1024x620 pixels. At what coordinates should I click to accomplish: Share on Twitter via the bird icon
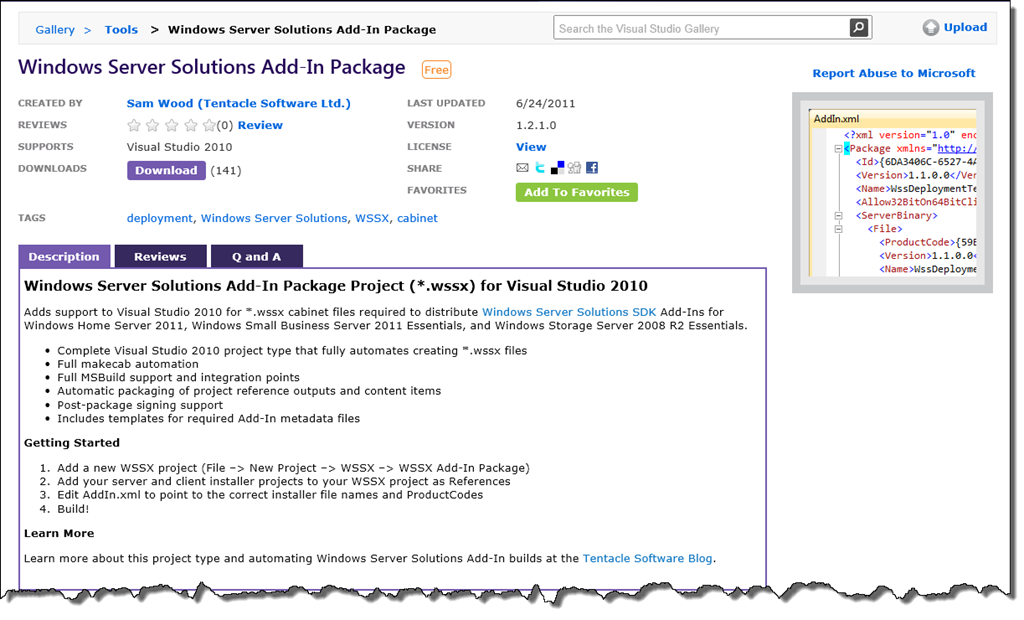[539, 168]
